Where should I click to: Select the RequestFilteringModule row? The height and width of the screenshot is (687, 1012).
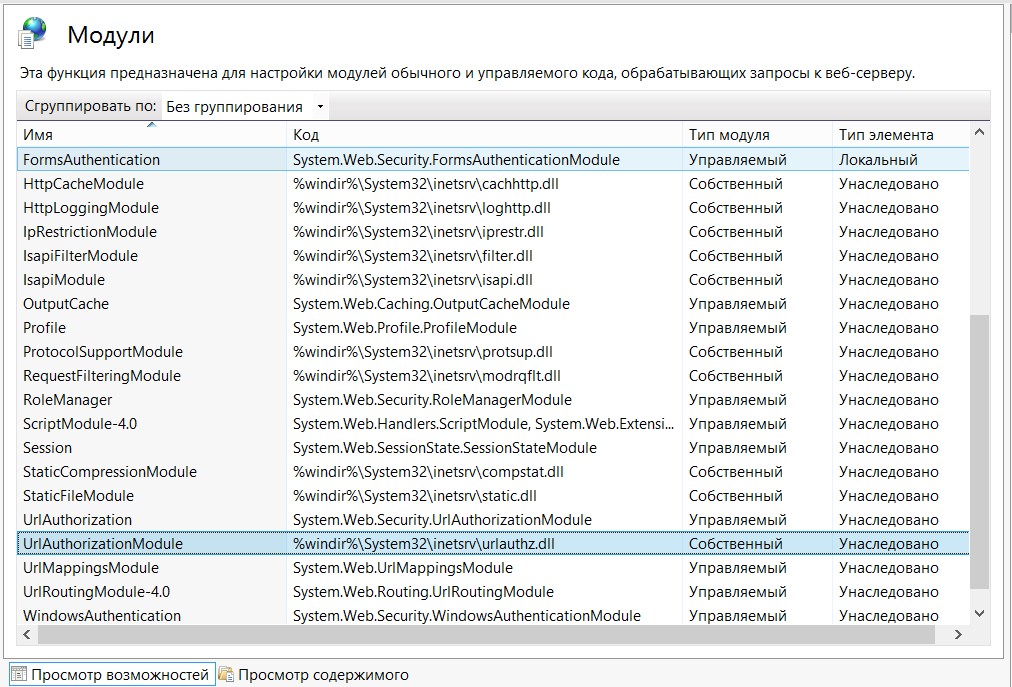[x=493, y=376]
